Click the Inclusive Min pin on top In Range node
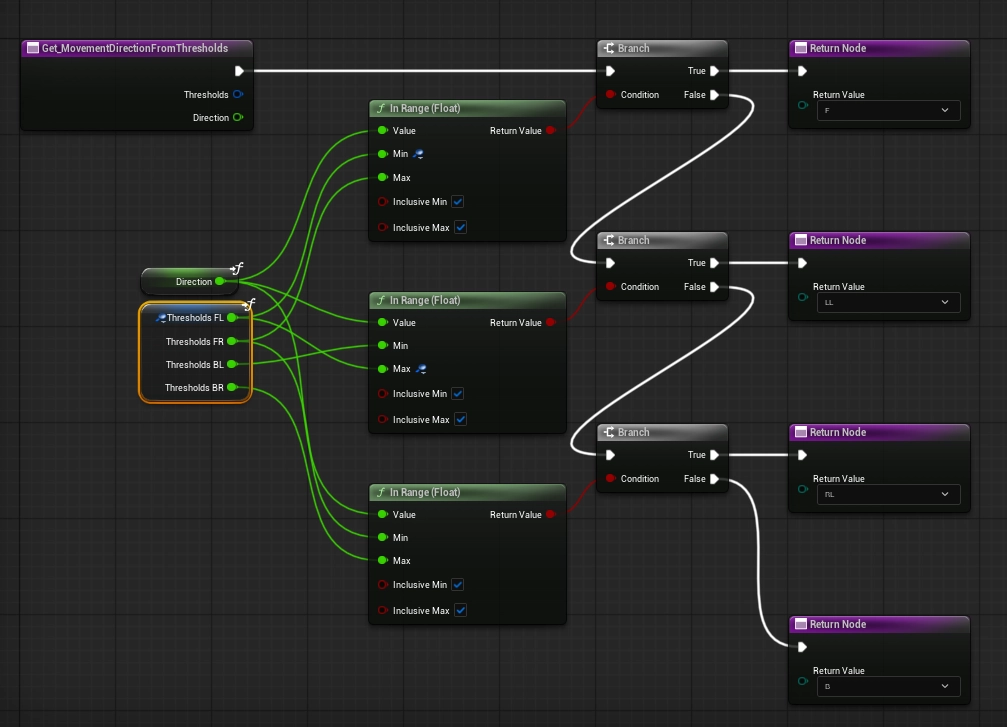 pos(383,202)
